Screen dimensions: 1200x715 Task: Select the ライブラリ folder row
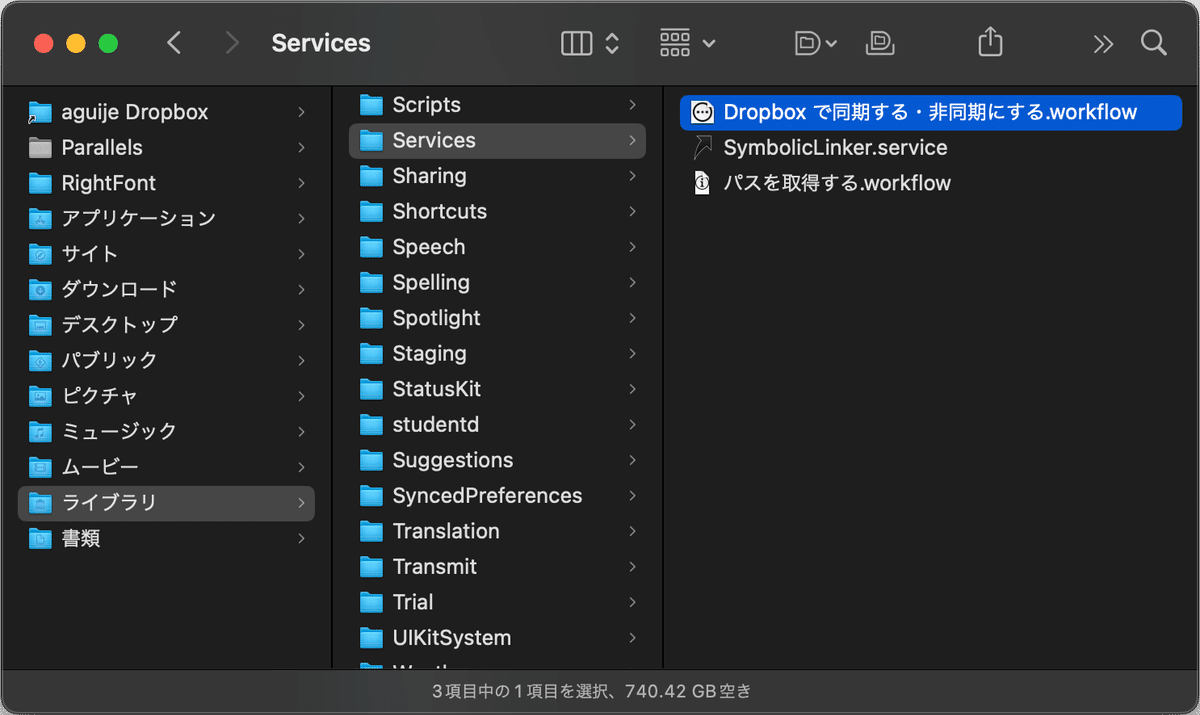point(166,503)
